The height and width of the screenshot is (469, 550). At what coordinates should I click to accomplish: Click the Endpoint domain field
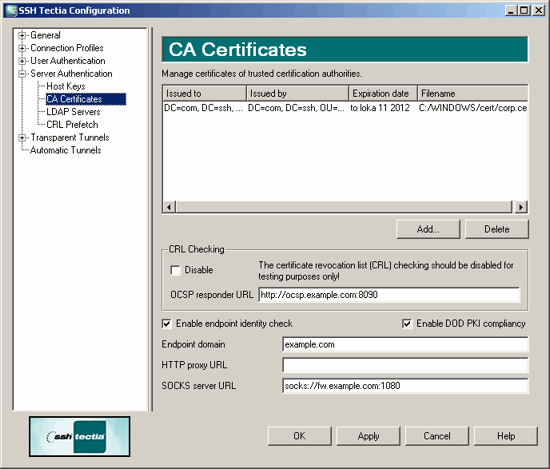coord(405,344)
